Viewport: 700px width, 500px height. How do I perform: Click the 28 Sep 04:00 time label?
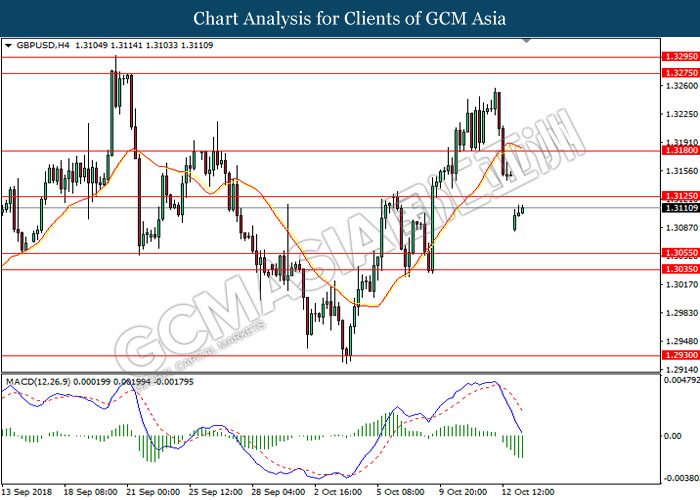coord(279,492)
